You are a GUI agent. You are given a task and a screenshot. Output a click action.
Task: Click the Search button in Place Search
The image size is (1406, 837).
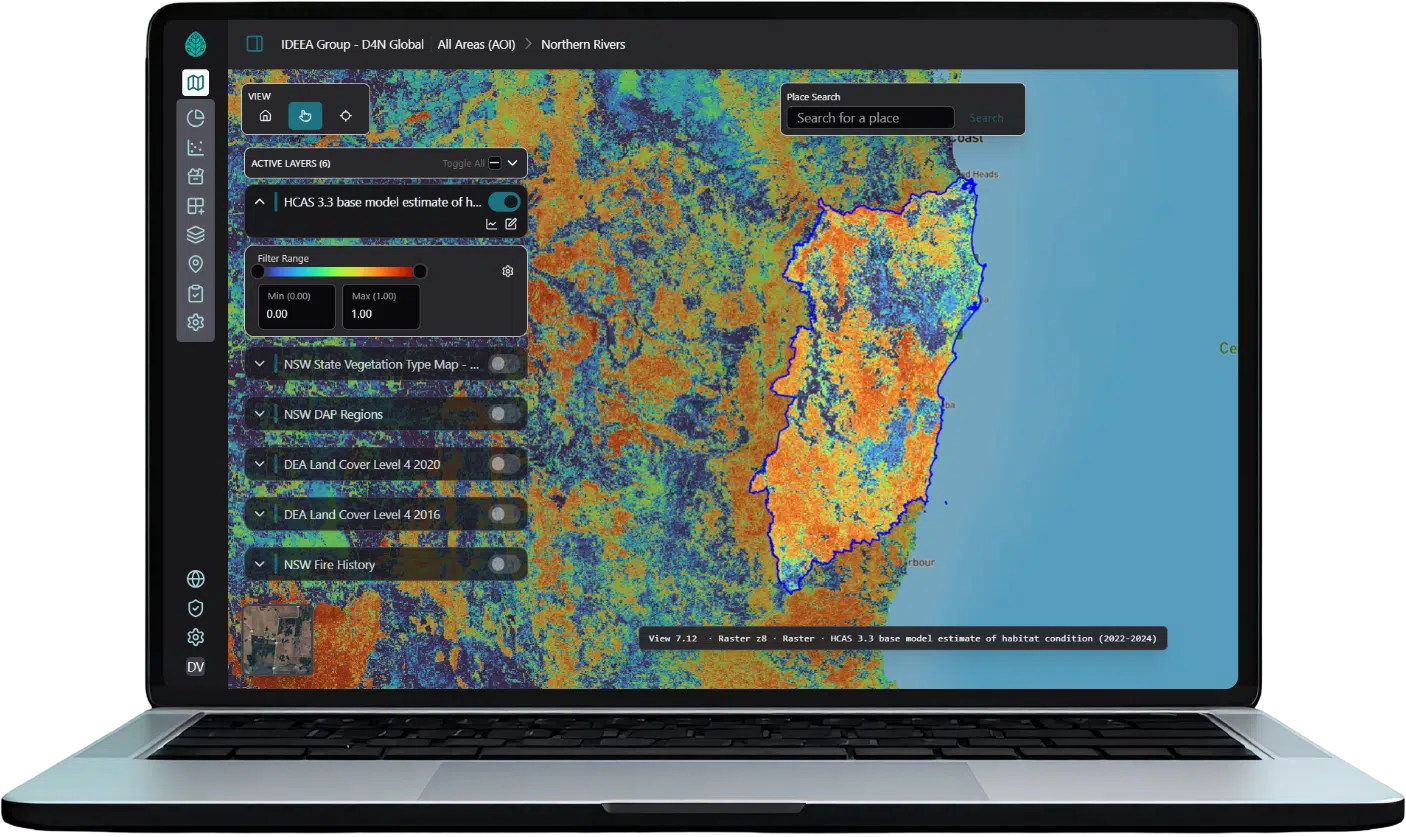coord(986,118)
